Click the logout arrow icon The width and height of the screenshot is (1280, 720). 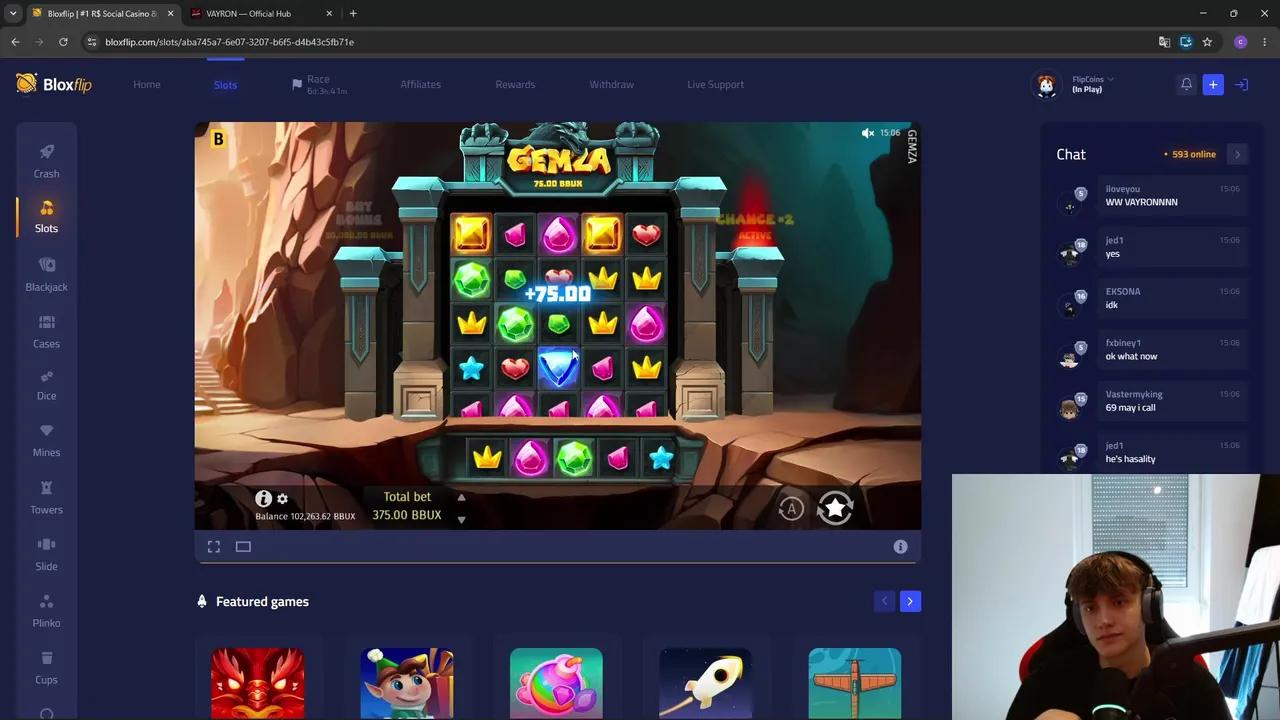pyautogui.click(x=1241, y=85)
